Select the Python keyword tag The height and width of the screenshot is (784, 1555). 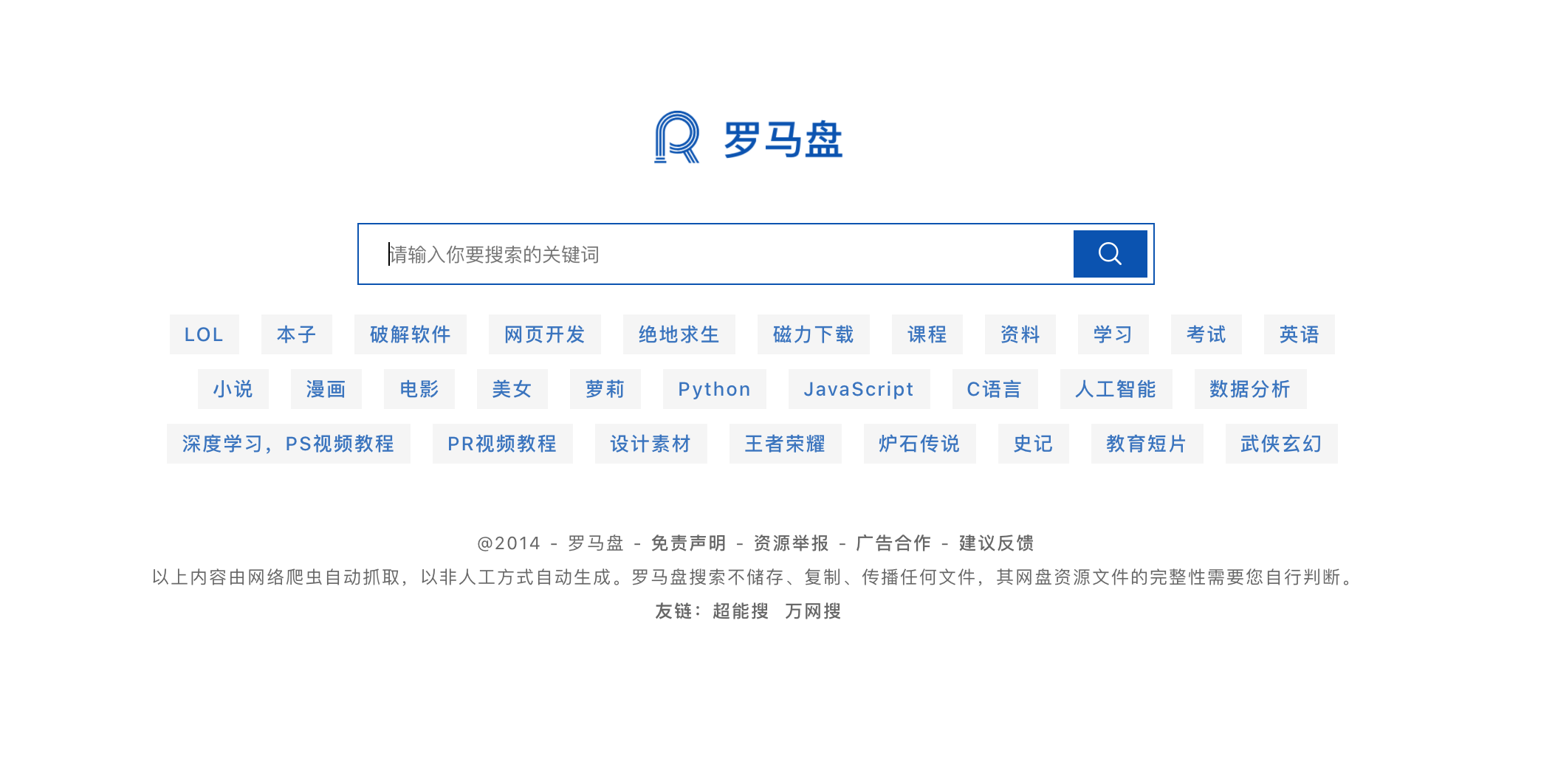[713, 389]
